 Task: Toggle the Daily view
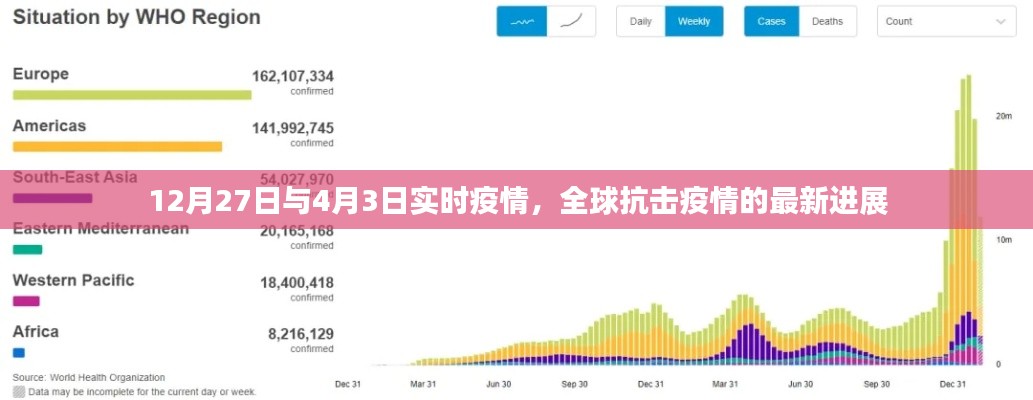coord(640,21)
